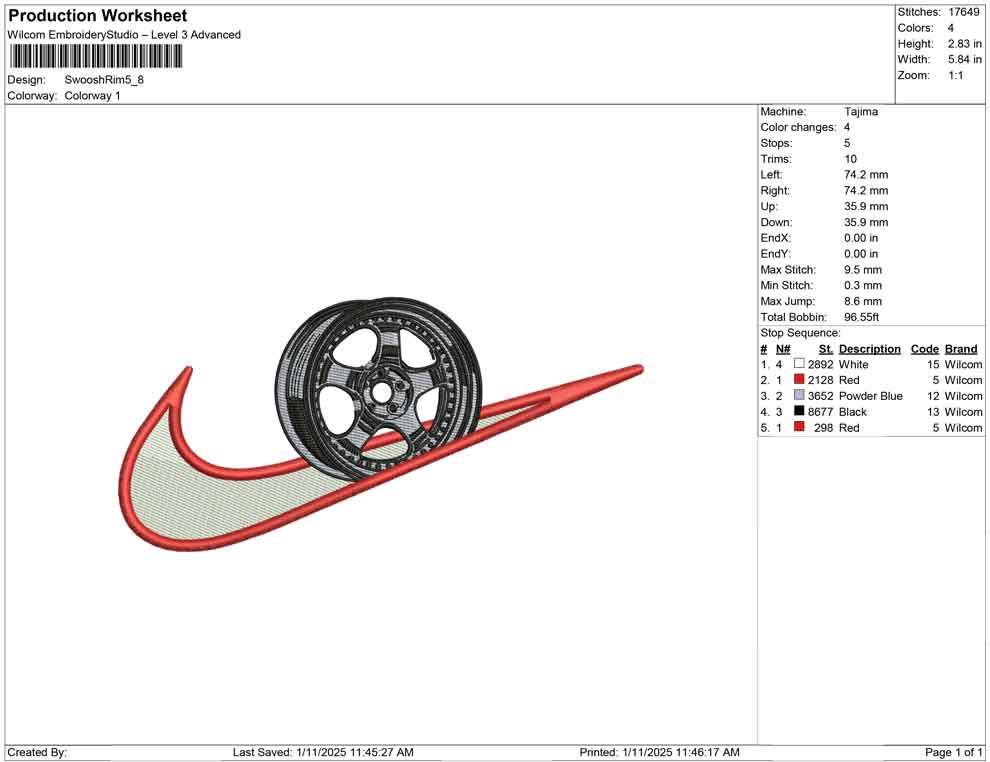The height and width of the screenshot is (762, 990).
Task: Click the 'Page 1 of 1' footer indicator
Action: (x=953, y=752)
